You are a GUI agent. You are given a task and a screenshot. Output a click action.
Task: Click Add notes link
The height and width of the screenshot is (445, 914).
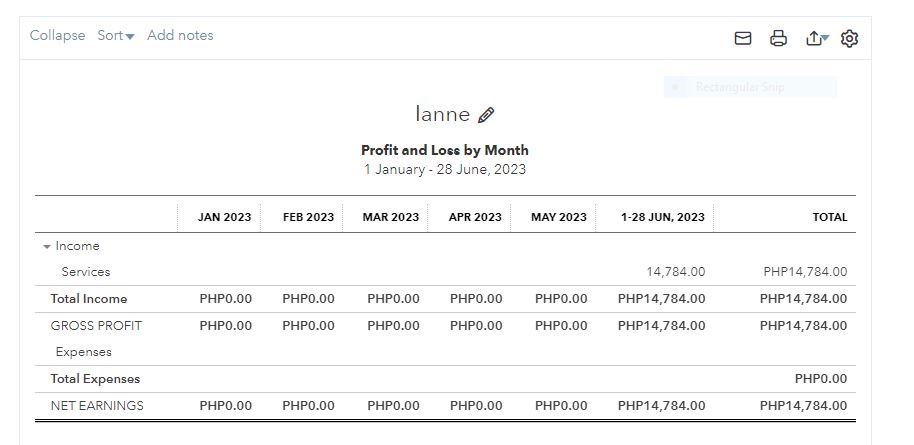(180, 36)
